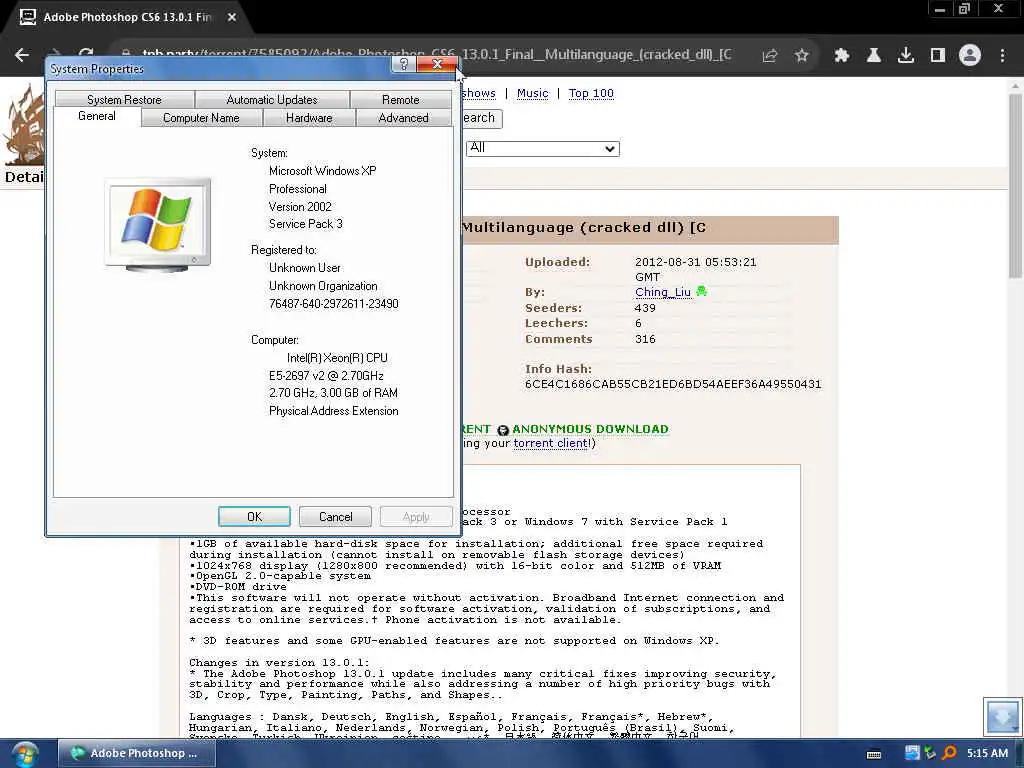Click the Comments count 316
This screenshot has width=1024, height=768.
coord(645,339)
